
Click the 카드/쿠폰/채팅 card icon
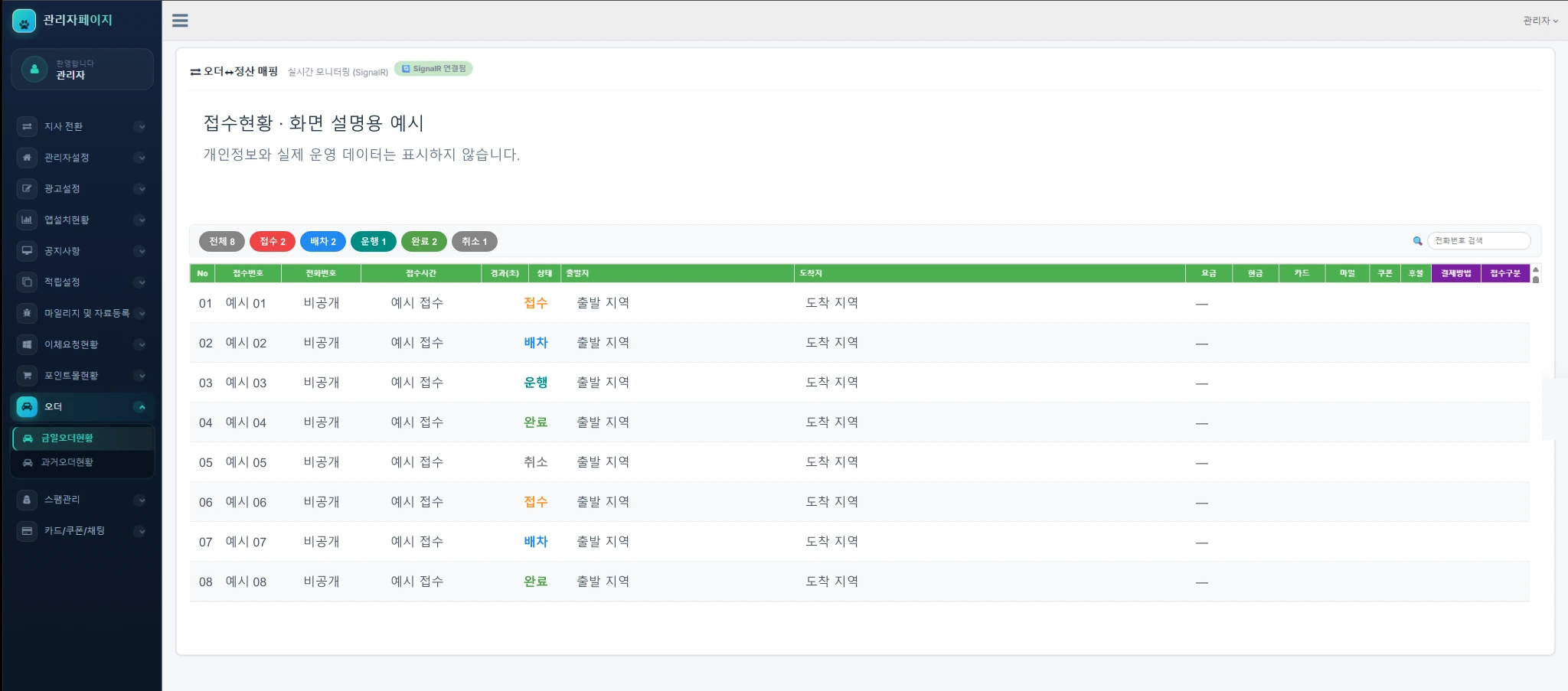pyautogui.click(x=27, y=530)
